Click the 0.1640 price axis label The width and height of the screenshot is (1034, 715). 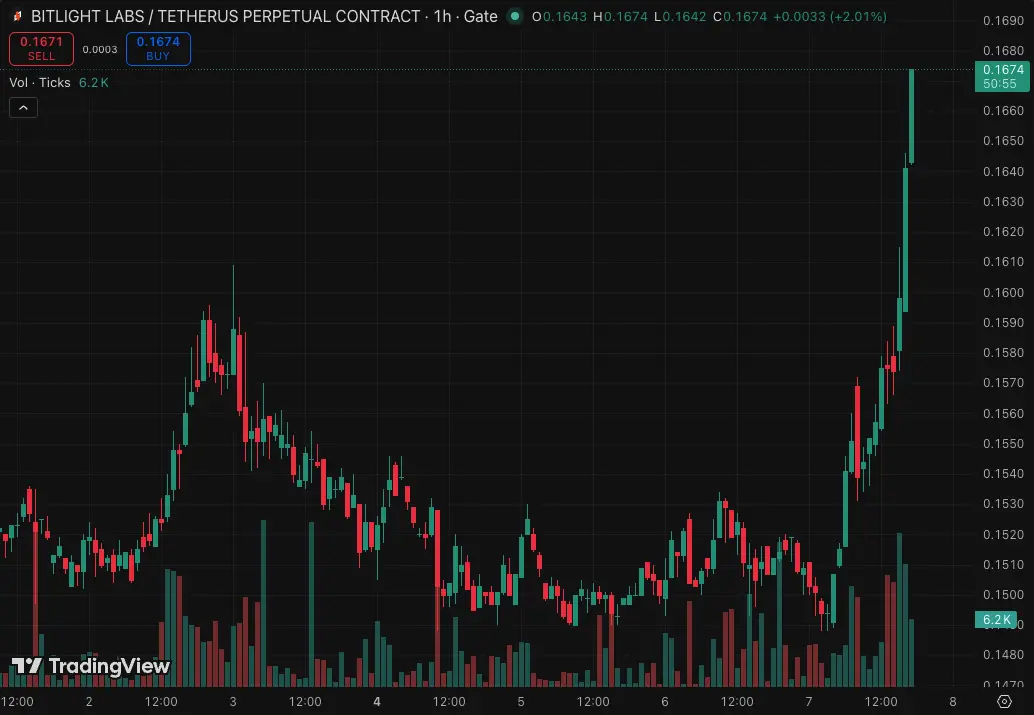[1003, 171]
